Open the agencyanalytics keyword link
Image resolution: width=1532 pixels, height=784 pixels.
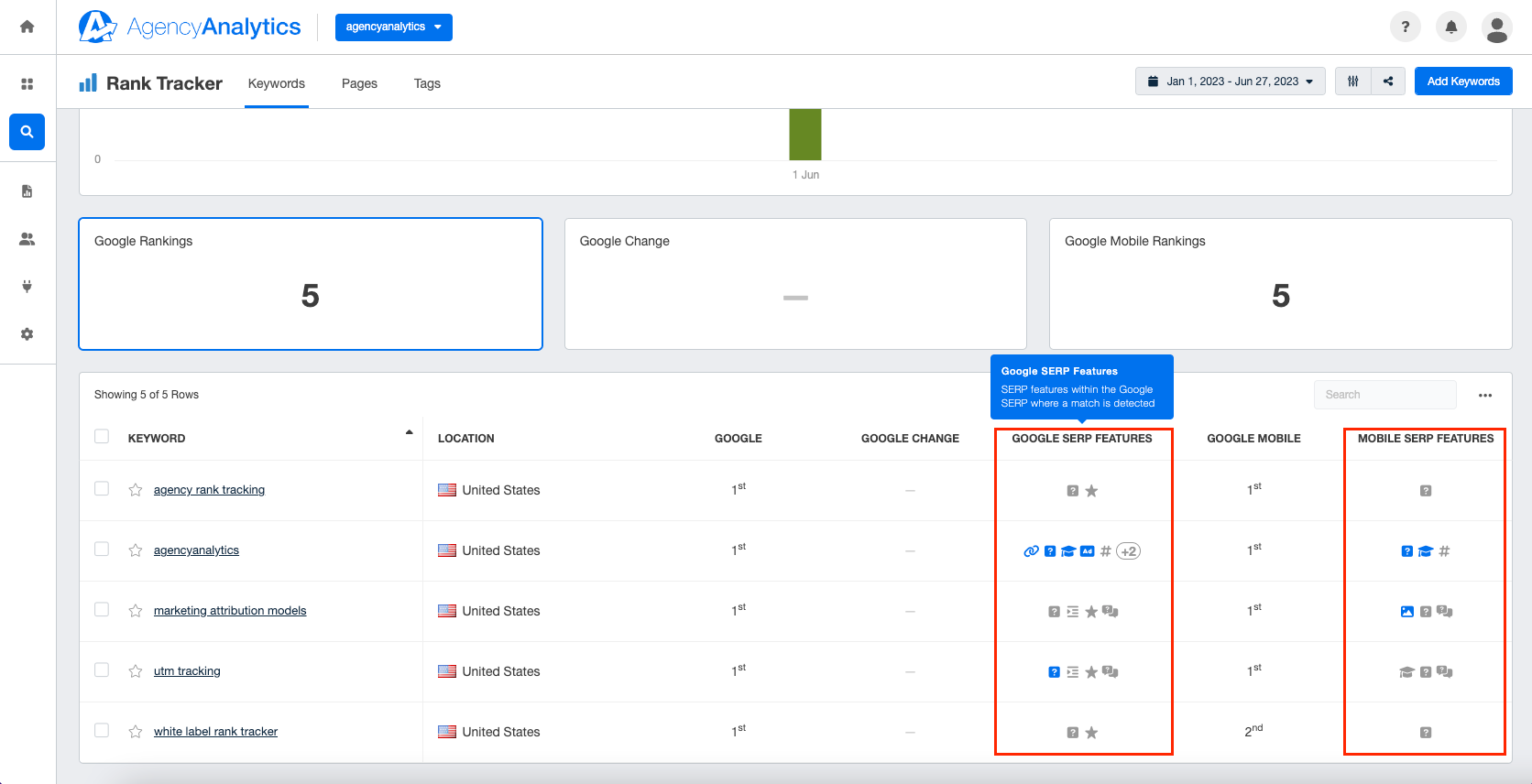(x=196, y=550)
